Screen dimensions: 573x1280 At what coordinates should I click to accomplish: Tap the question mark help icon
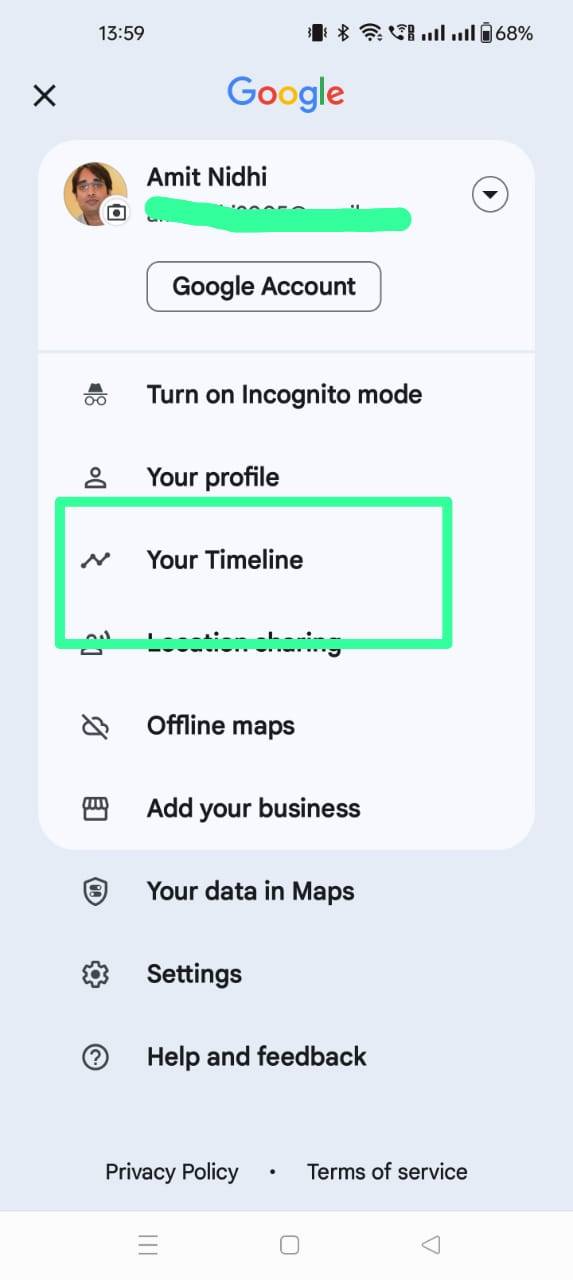click(x=95, y=1057)
